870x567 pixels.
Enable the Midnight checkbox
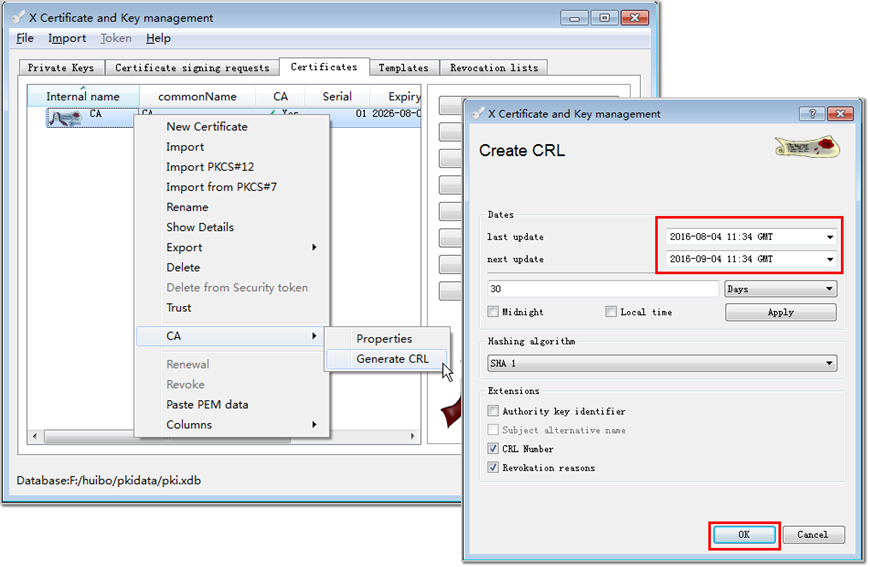click(493, 311)
